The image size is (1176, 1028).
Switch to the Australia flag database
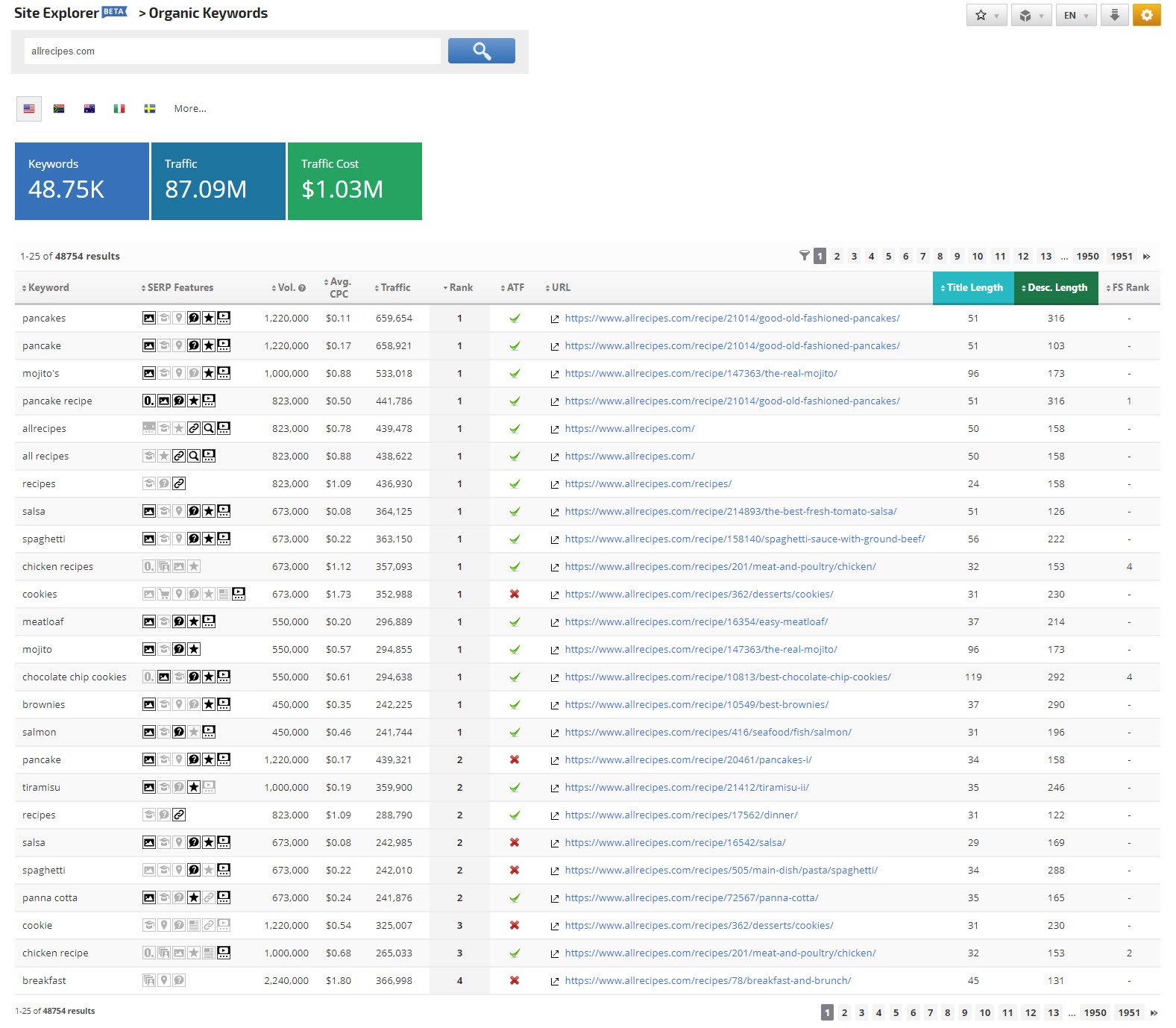89,109
